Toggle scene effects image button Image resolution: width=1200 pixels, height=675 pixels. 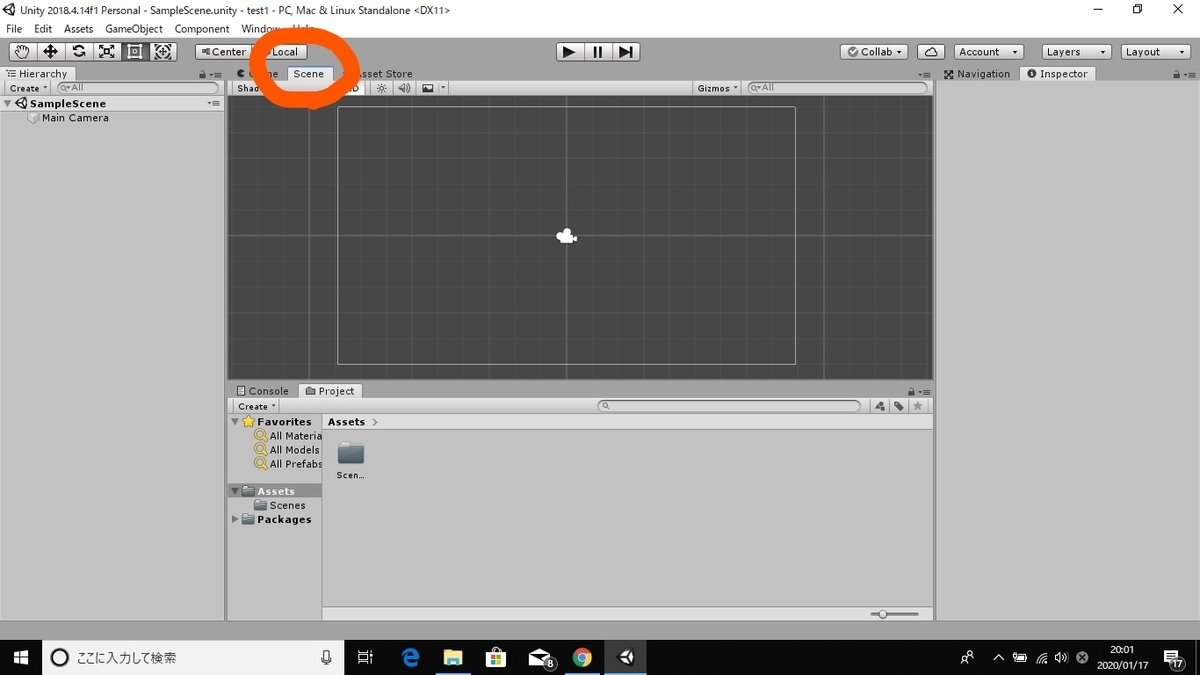coord(428,88)
